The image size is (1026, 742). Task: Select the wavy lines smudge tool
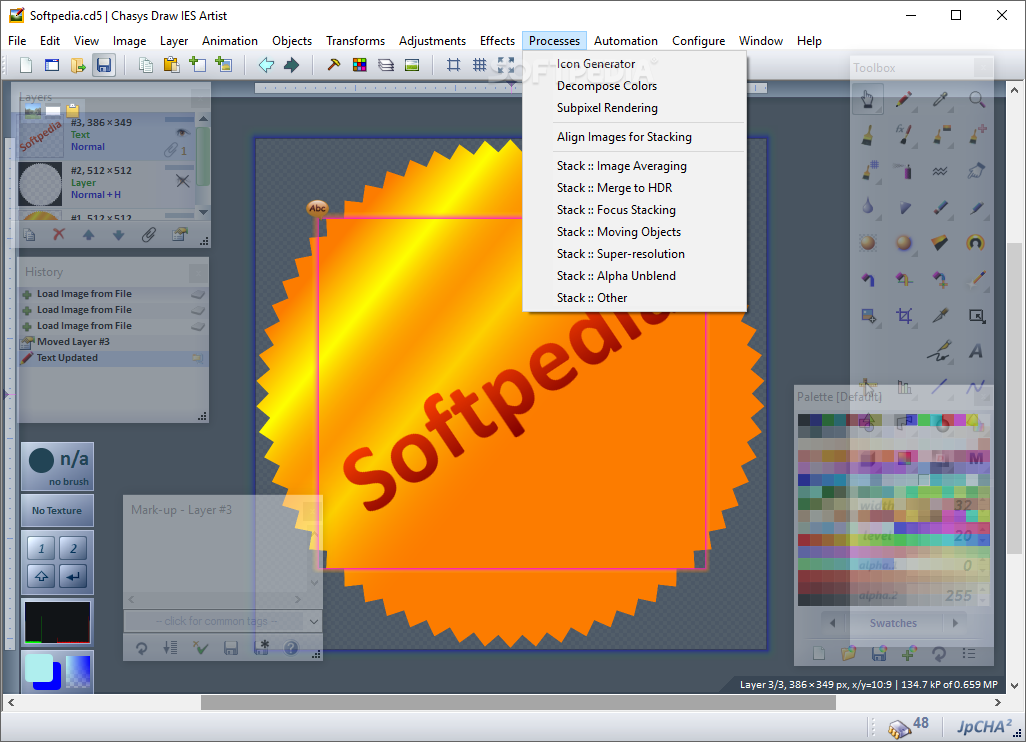(940, 171)
